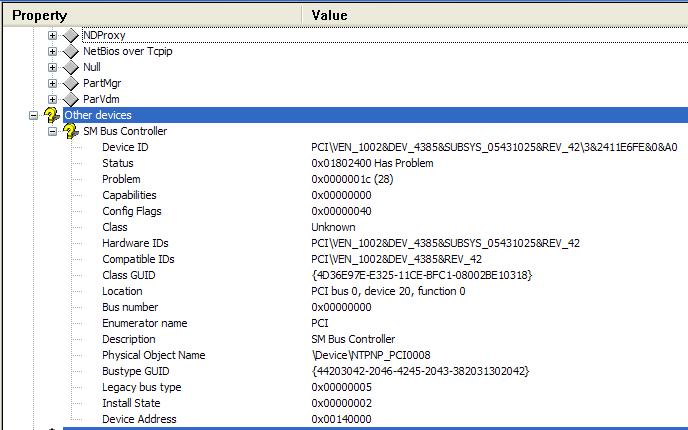688x430 pixels.
Task: Expand the NetBios over Tcpip node
Action: (52, 51)
